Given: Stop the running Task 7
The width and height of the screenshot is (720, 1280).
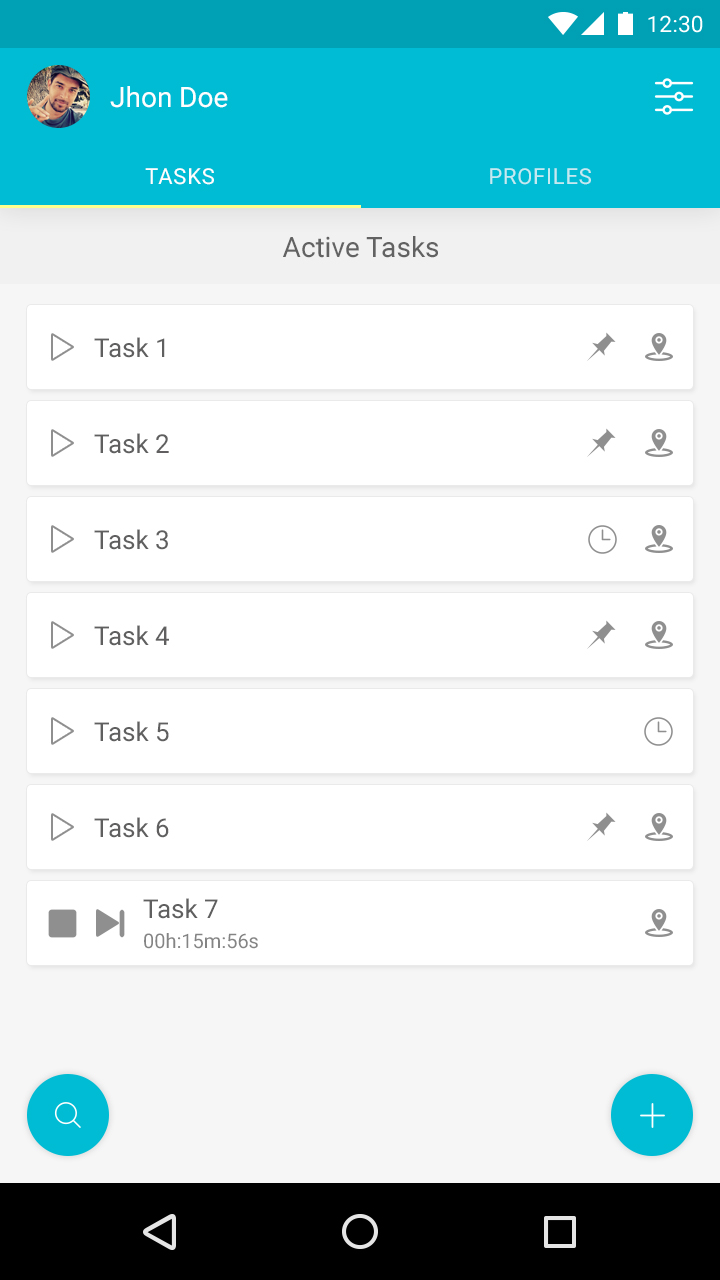Looking at the screenshot, I should (x=63, y=923).
